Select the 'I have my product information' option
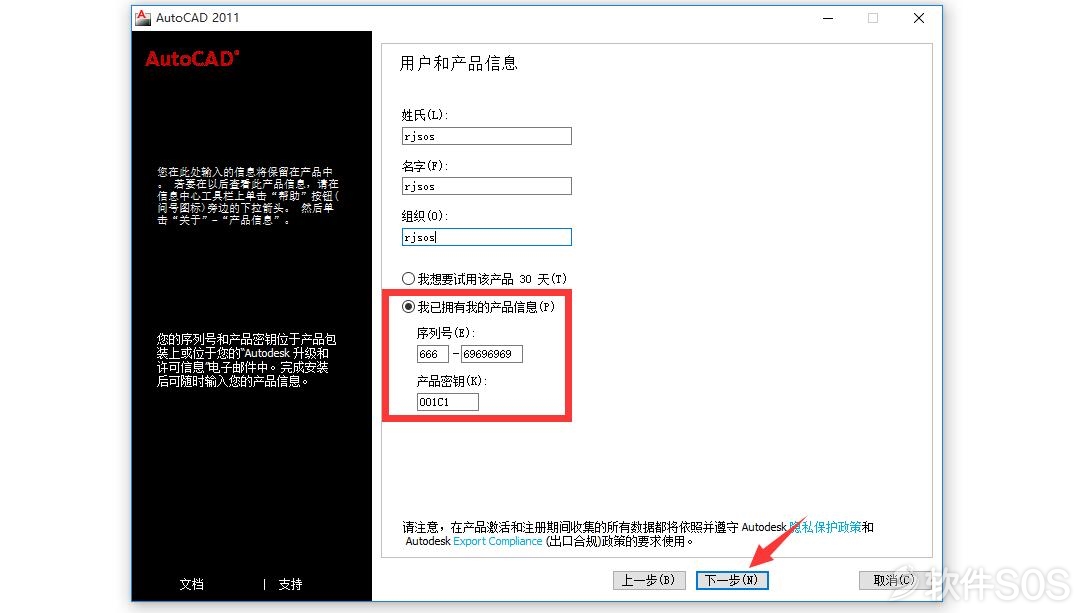 pyautogui.click(x=409, y=306)
